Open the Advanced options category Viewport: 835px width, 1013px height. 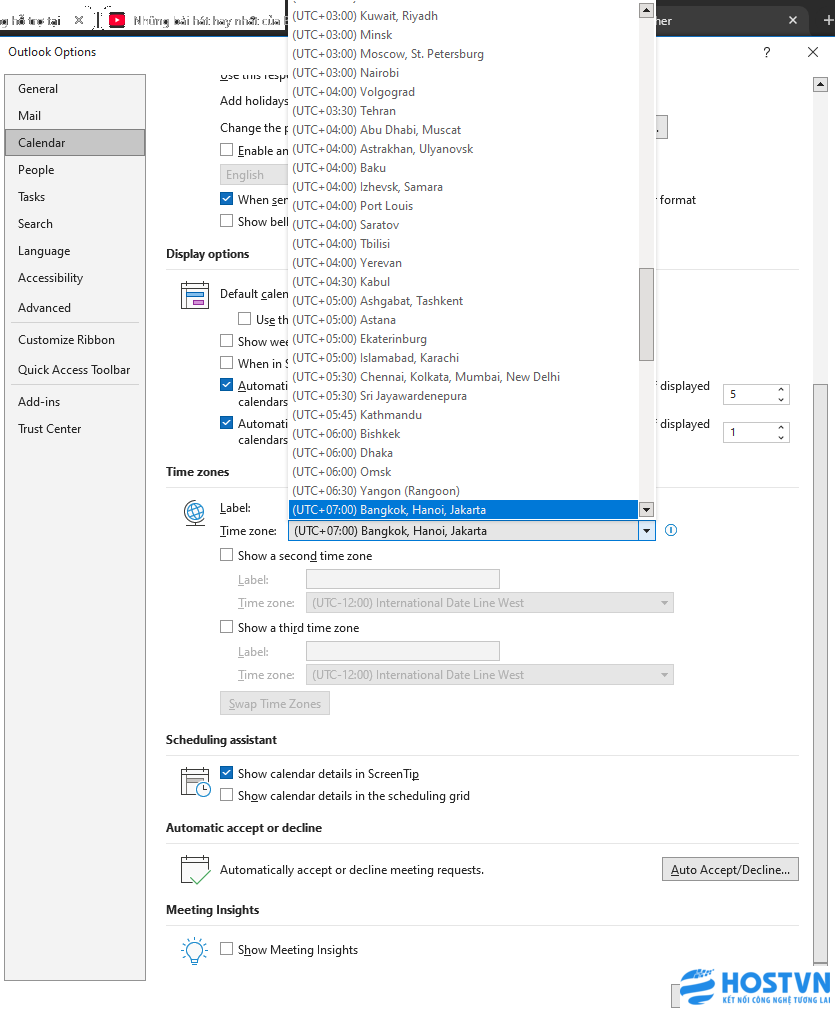coord(75,308)
